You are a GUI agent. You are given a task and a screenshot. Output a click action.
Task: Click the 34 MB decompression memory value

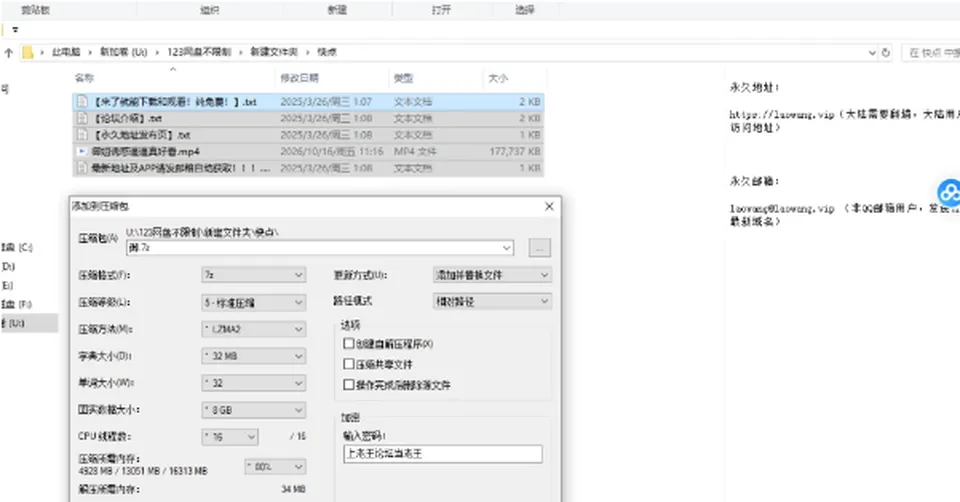click(293, 489)
